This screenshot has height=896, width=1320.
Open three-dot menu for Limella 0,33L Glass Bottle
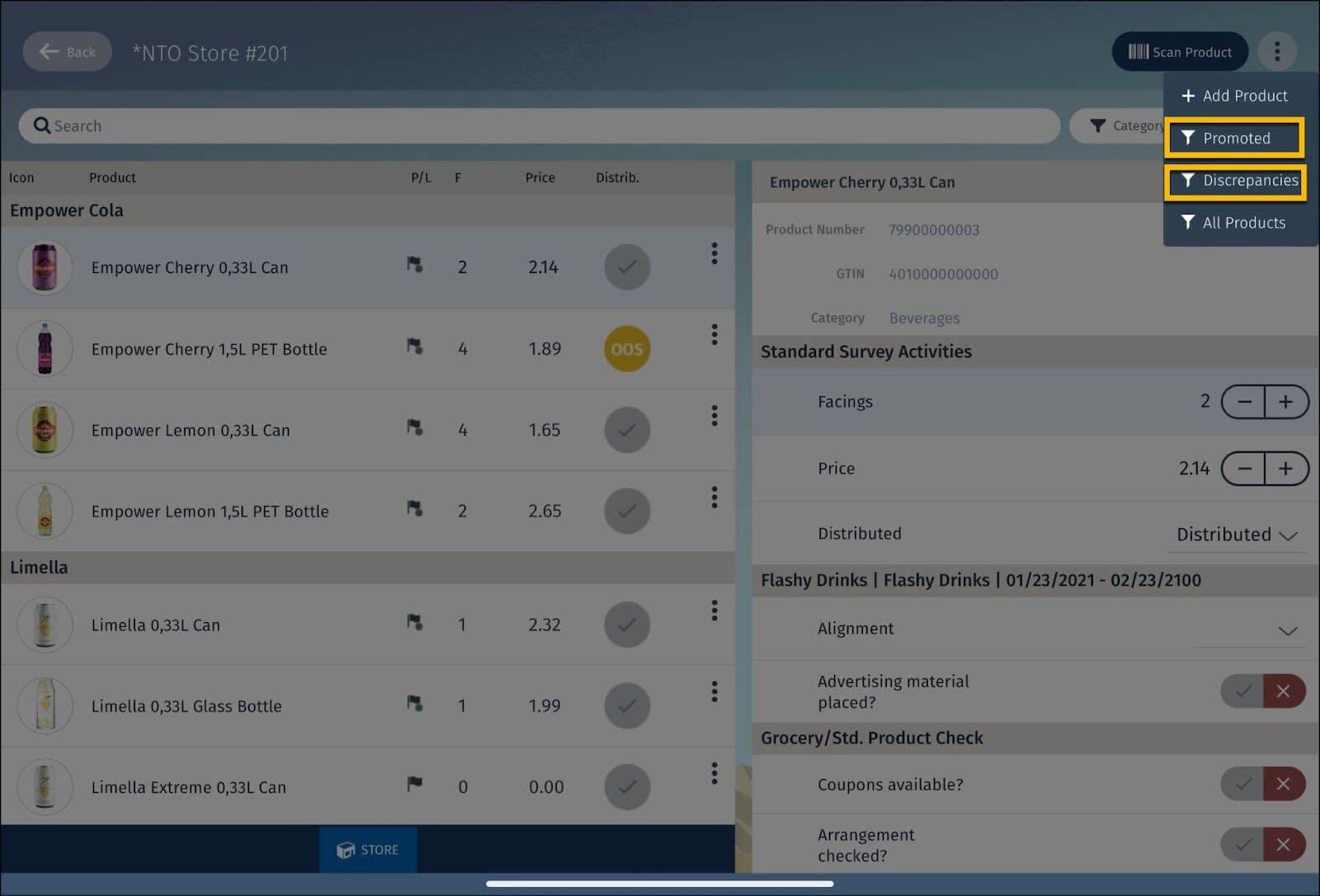(x=714, y=691)
